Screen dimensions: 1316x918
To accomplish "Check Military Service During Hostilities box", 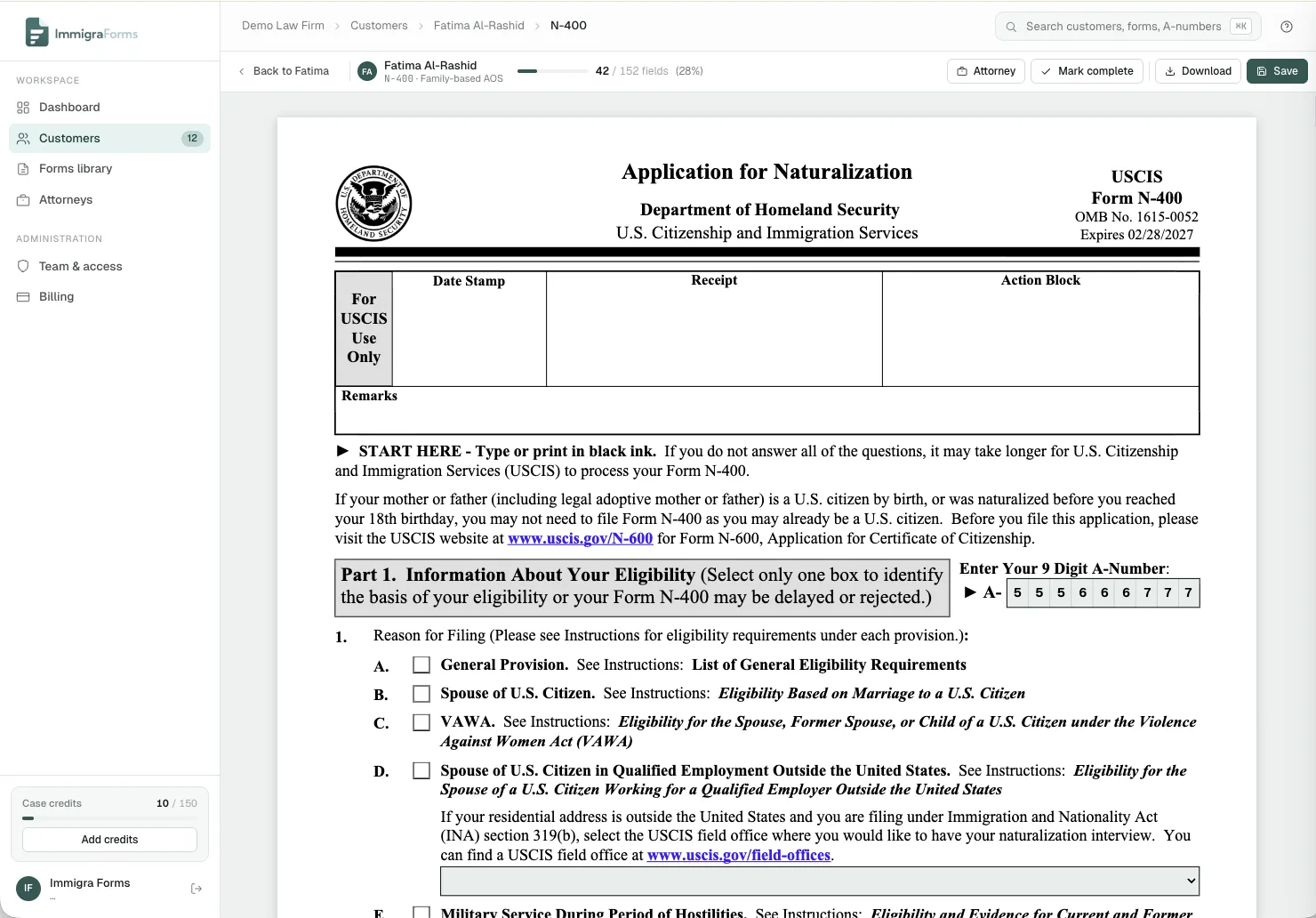I will click(x=421, y=913).
